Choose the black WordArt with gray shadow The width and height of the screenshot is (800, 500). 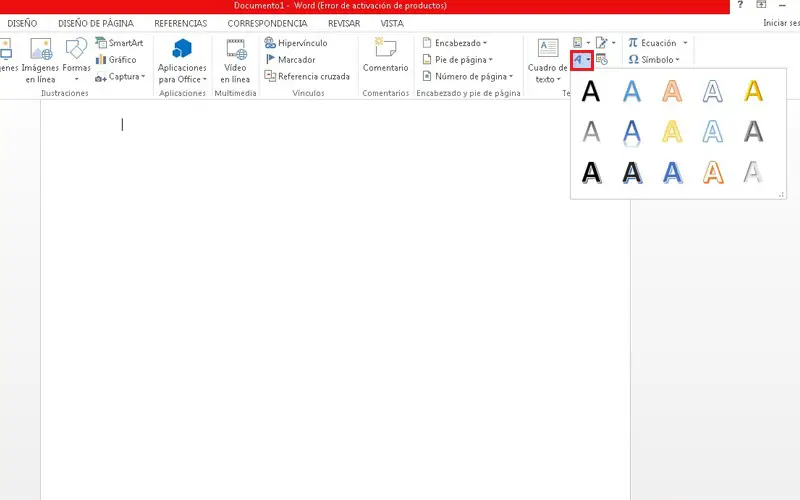click(591, 172)
